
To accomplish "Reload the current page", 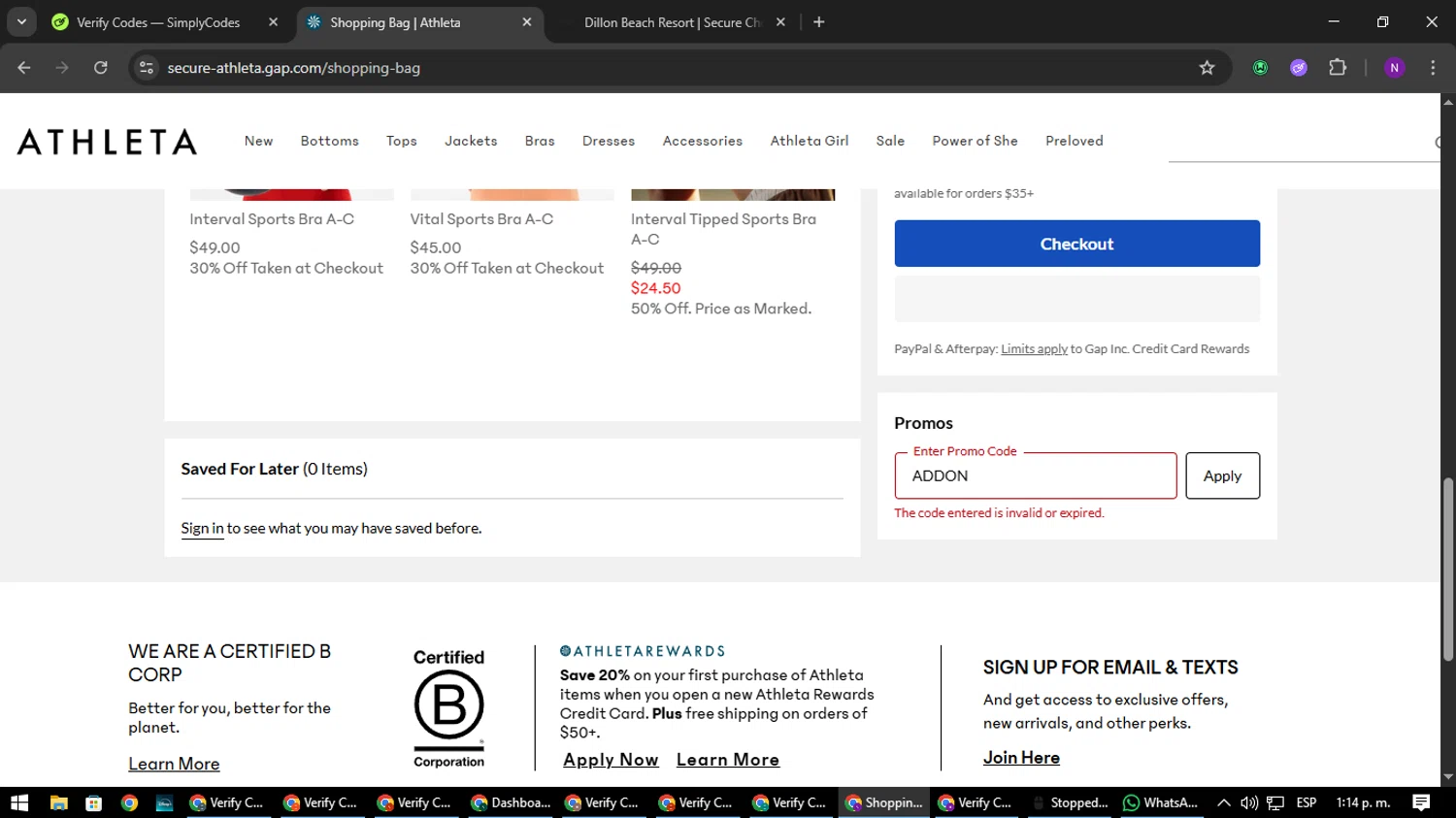I will coord(101,68).
